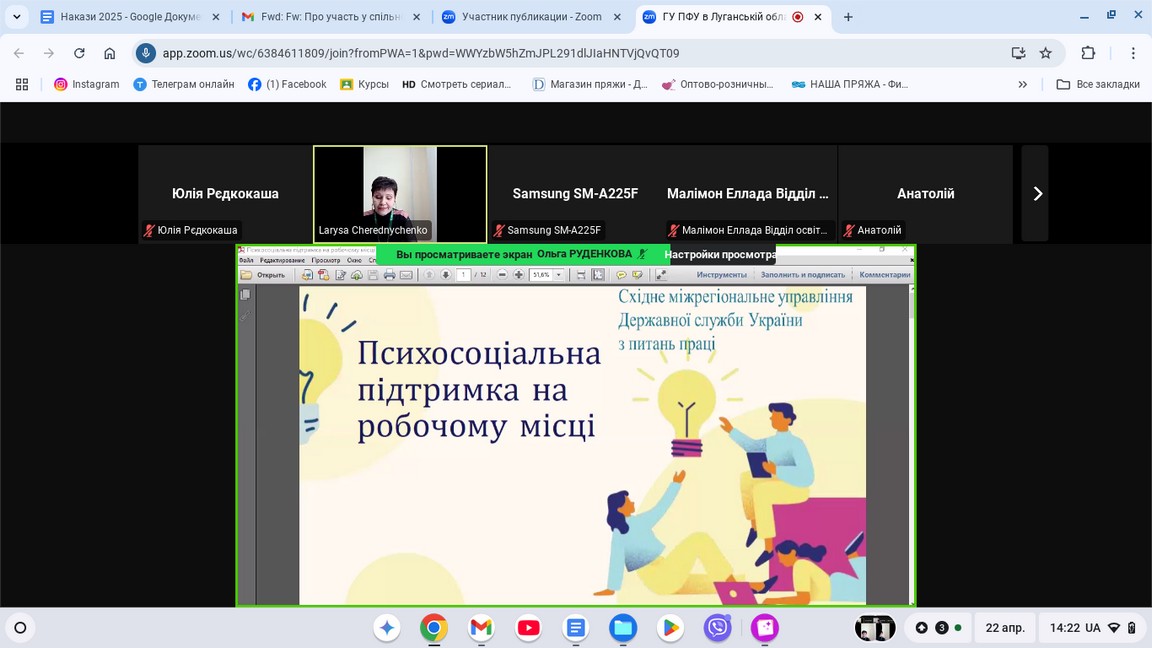Screen dimensions: 1152x648
Task: Launch YouTube from the shelf
Action: coord(528,628)
